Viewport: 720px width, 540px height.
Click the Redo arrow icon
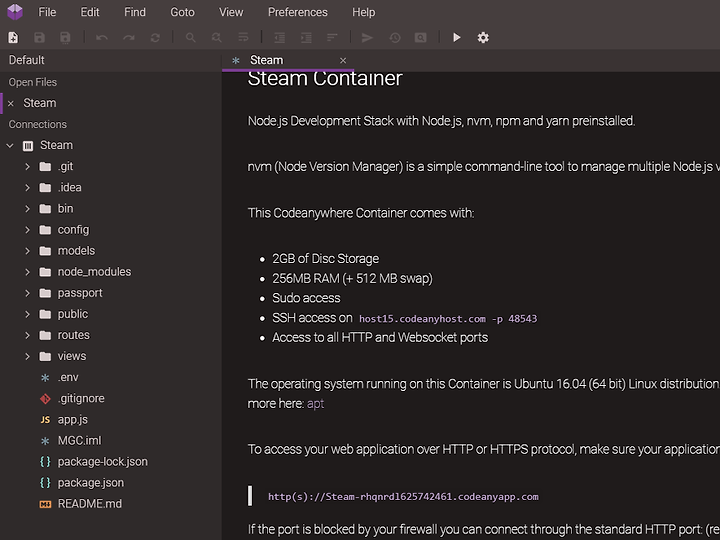[129, 38]
